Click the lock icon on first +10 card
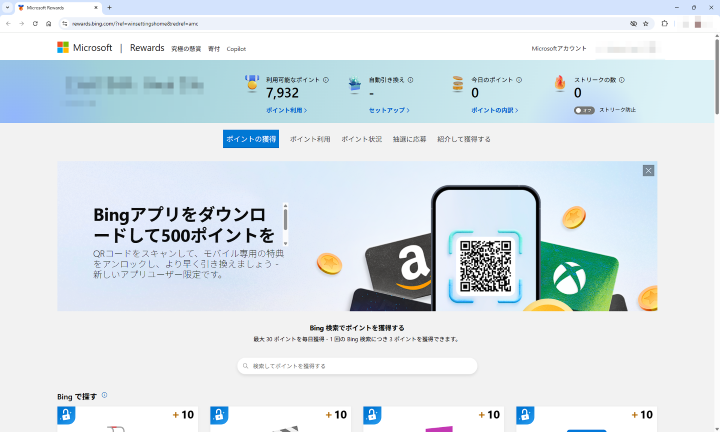 (66, 415)
